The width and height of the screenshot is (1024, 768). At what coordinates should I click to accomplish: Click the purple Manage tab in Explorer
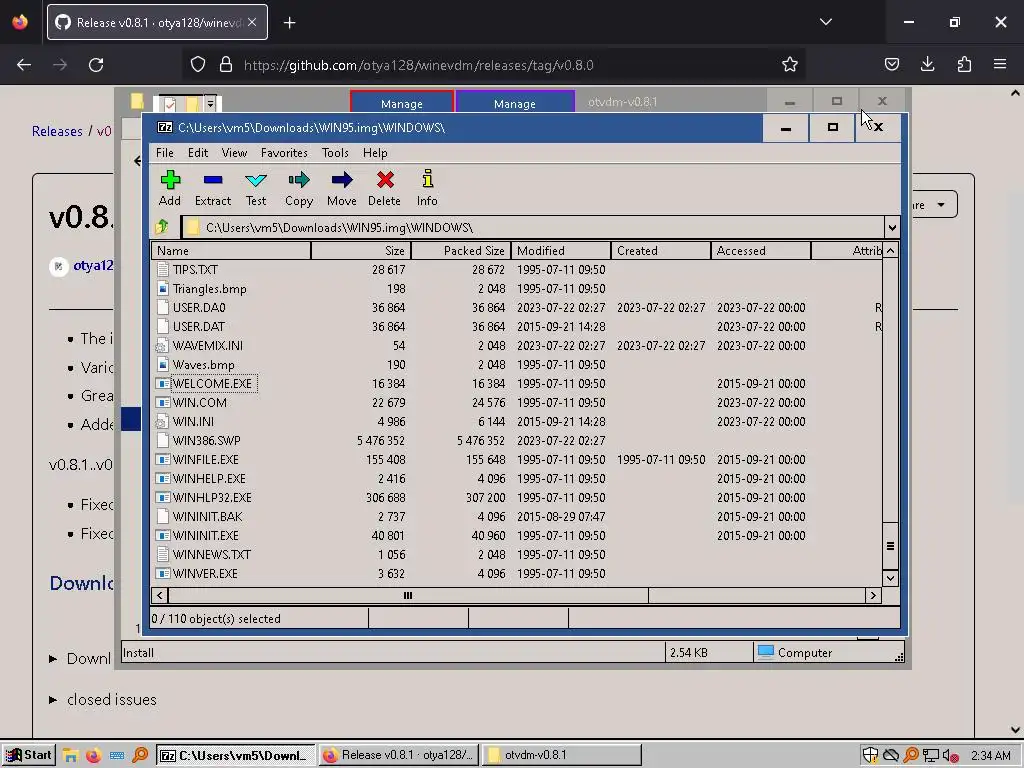click(515, 103)
